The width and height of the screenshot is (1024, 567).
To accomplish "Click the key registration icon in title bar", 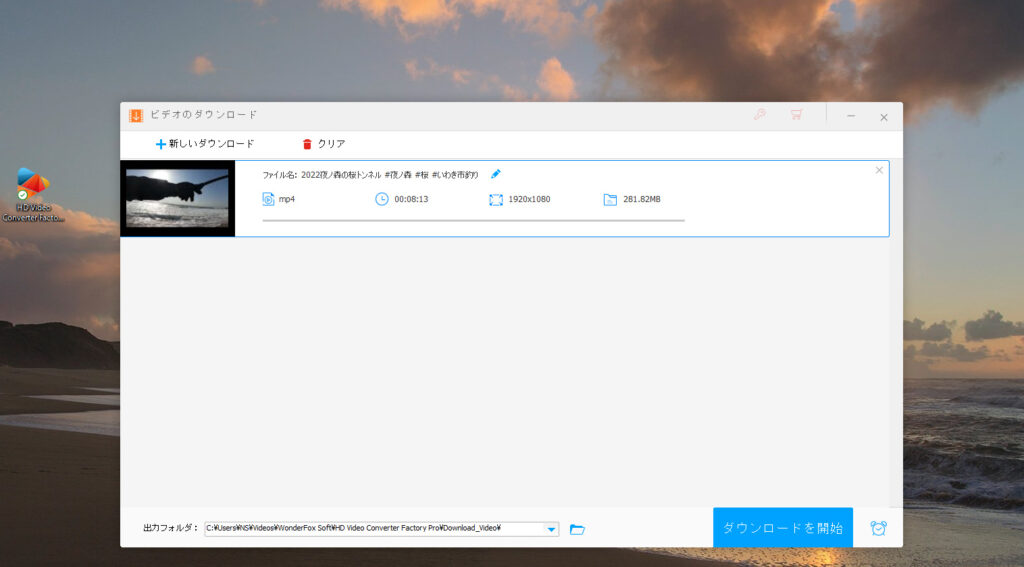I will click(x=759, y=115).
